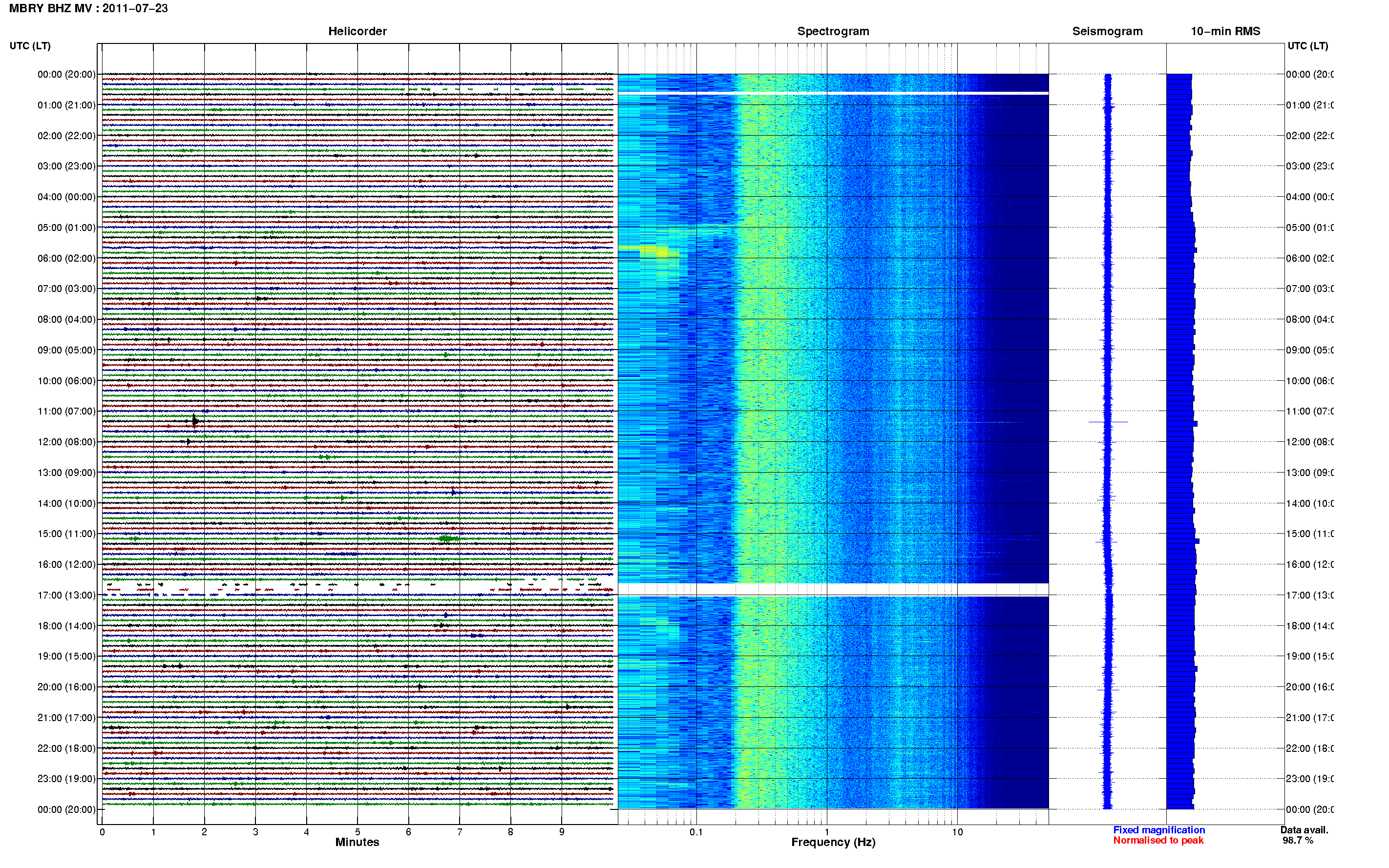Click the Data avail. label

point(1304,830)
